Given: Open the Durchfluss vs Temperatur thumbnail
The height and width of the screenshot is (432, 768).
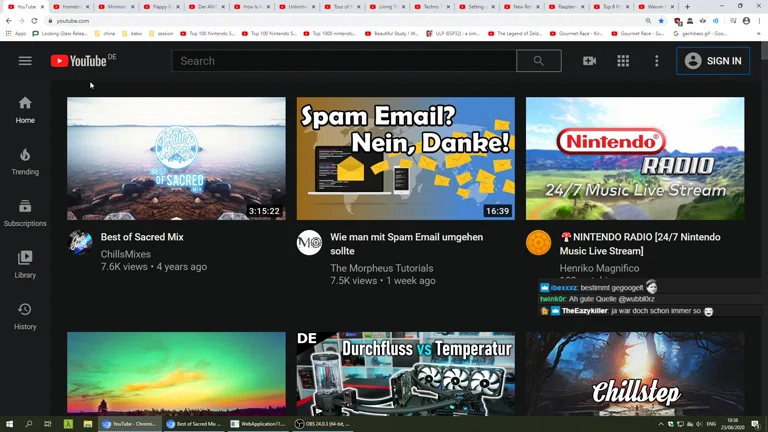Looking at the screenshot, I should coord(406,374).
